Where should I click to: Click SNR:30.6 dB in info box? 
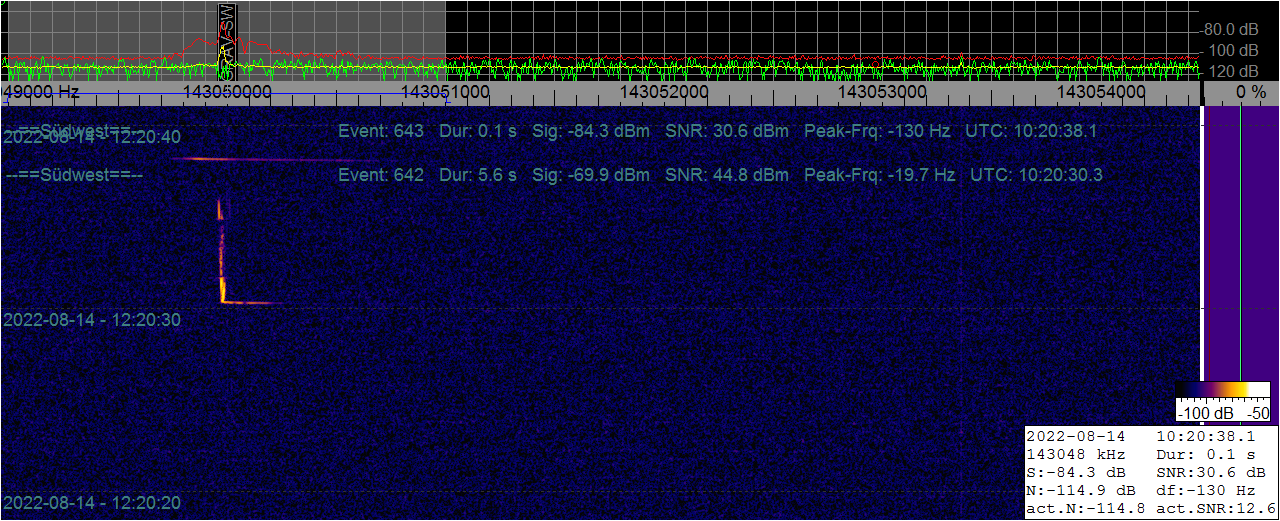[1212, 473]
